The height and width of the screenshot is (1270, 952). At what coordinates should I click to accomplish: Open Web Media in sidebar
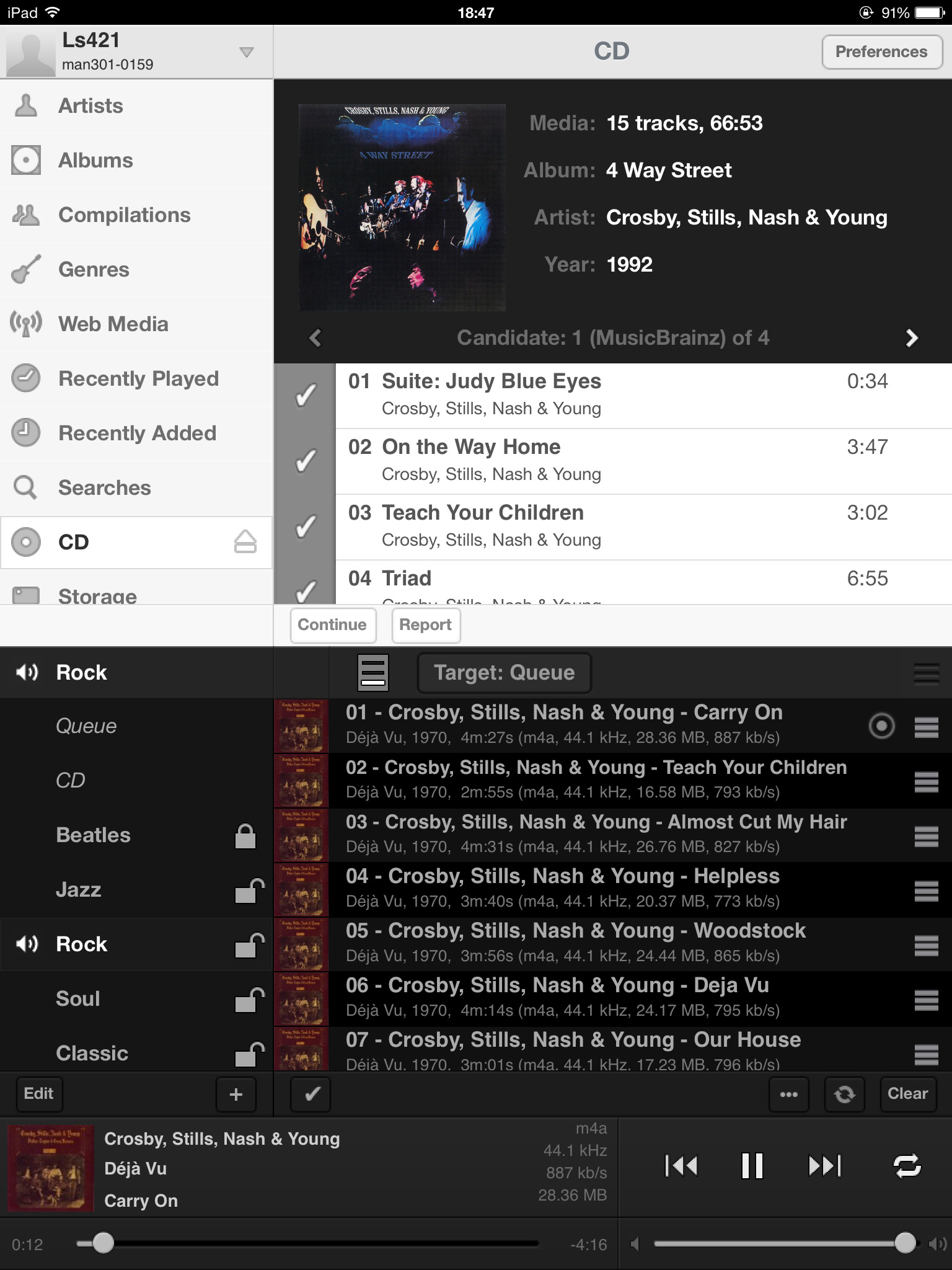point(136,324)
